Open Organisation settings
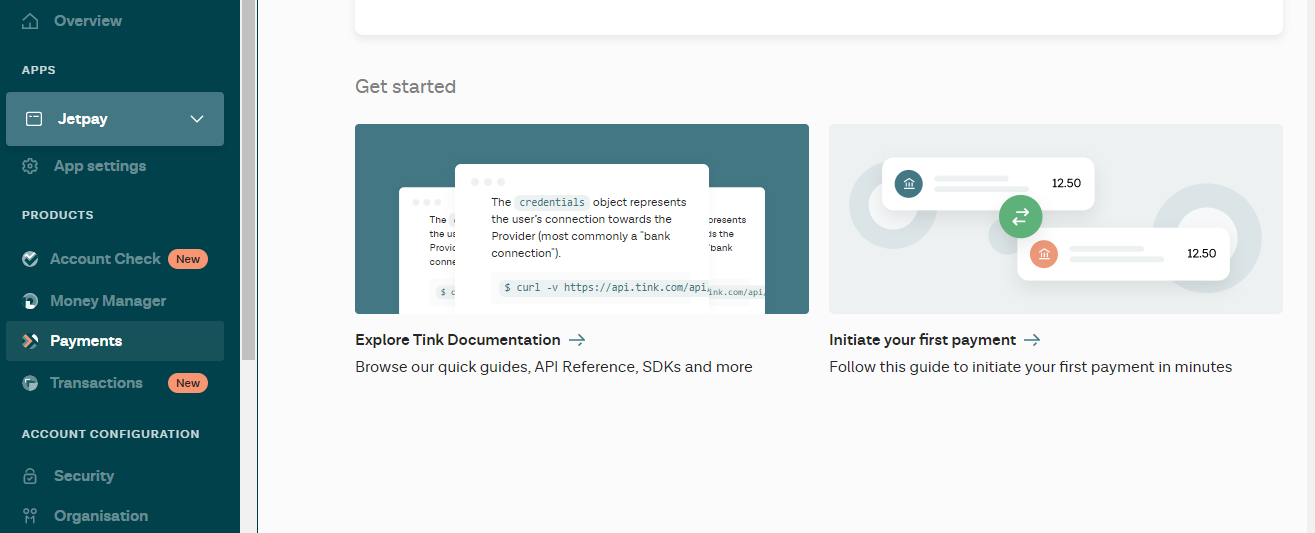The height and width of the screenshot is (533, 1315). point(101,516)
